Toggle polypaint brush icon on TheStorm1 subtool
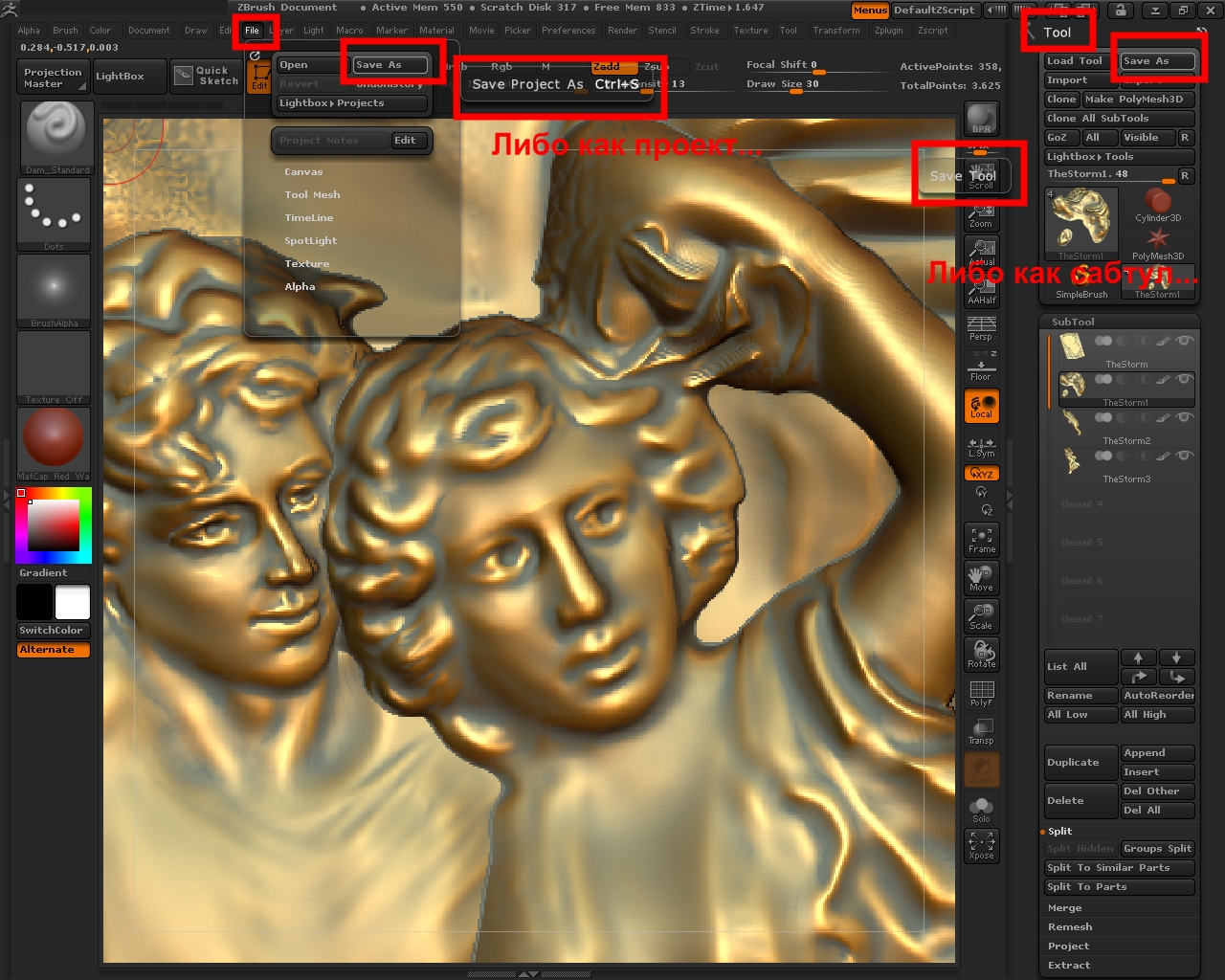Screen dimensions: 1225x980 click(x=1164, y=379)
